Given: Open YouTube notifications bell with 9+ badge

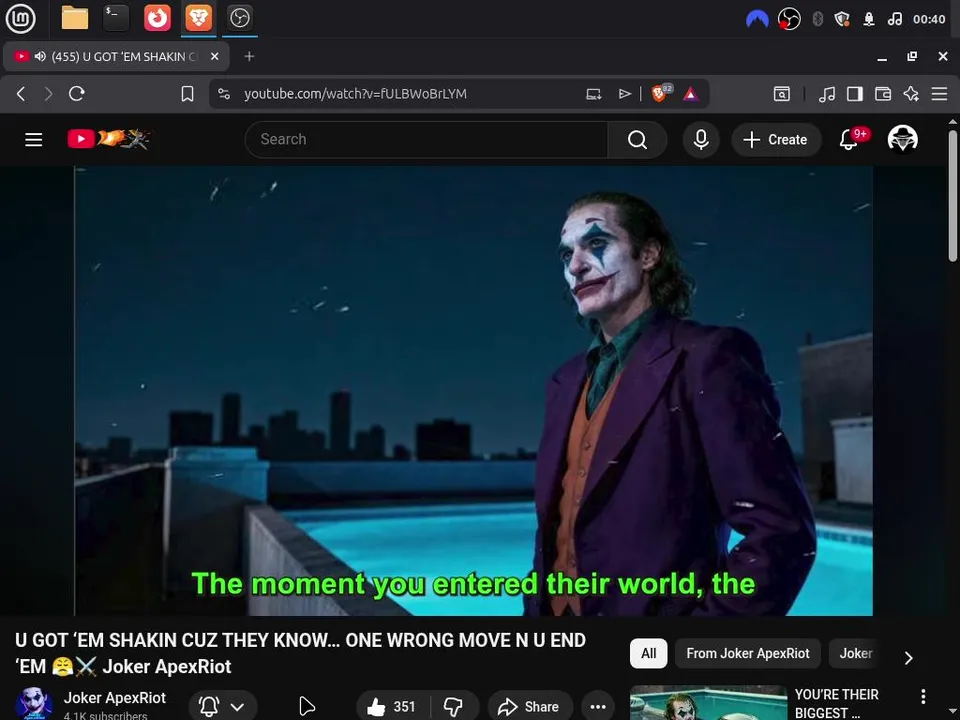Looking at the screenshot, I should 849,140.
